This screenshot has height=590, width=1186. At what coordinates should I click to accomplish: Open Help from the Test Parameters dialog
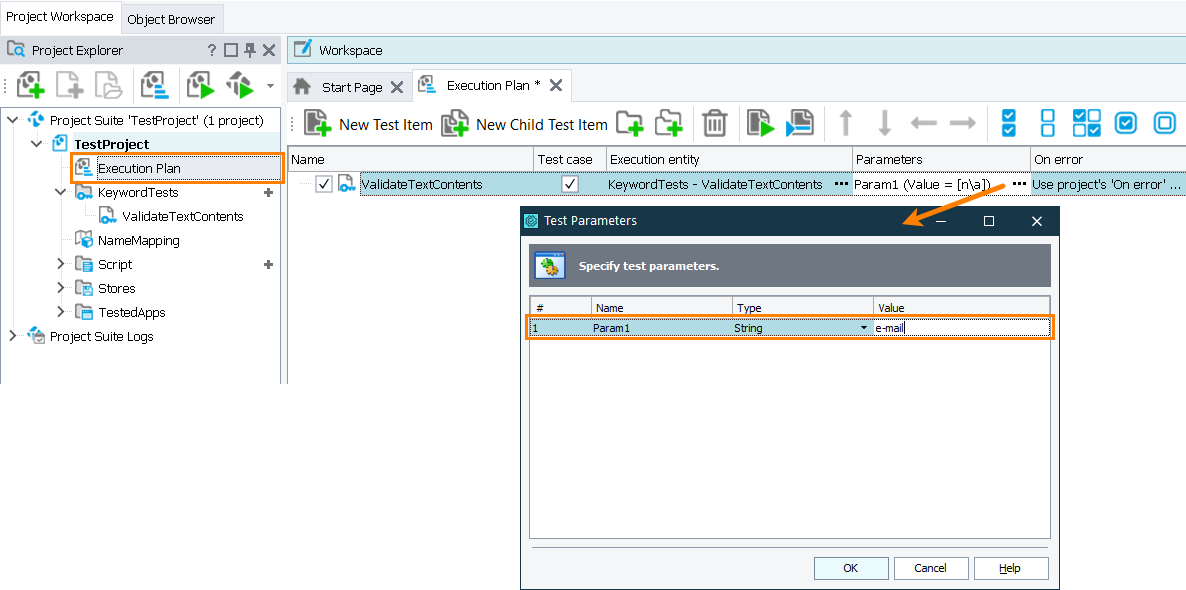tap(1011, 567)
